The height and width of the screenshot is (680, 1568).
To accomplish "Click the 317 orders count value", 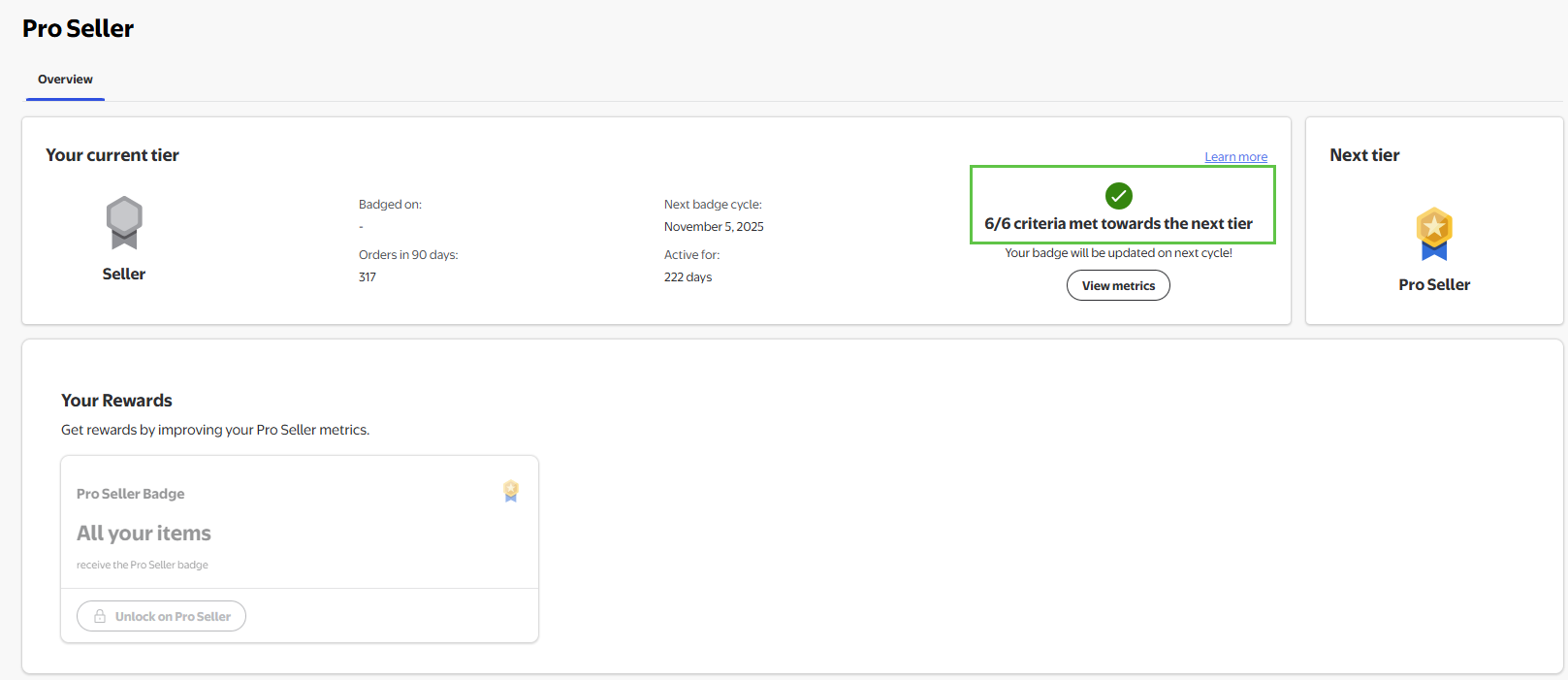I will point(368,277).
